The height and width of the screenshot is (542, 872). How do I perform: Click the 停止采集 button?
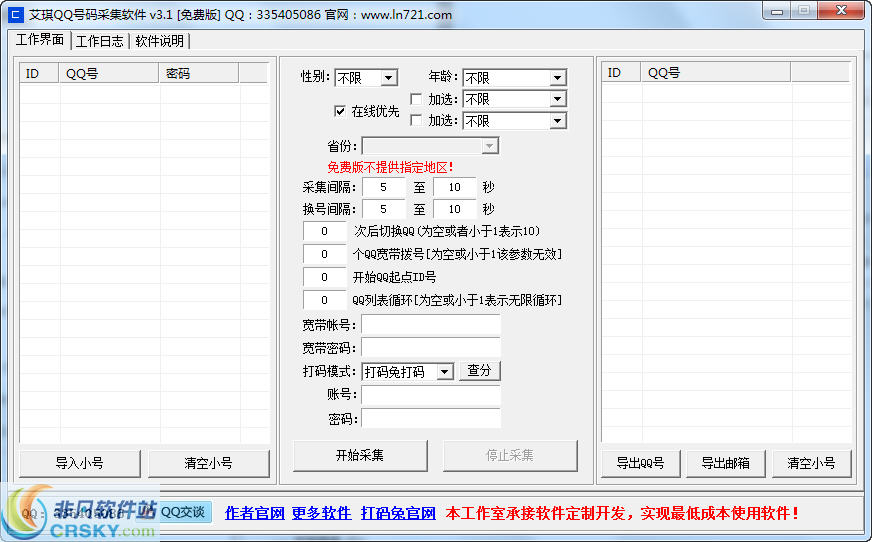pyautogui.click(x=510, y=456)
